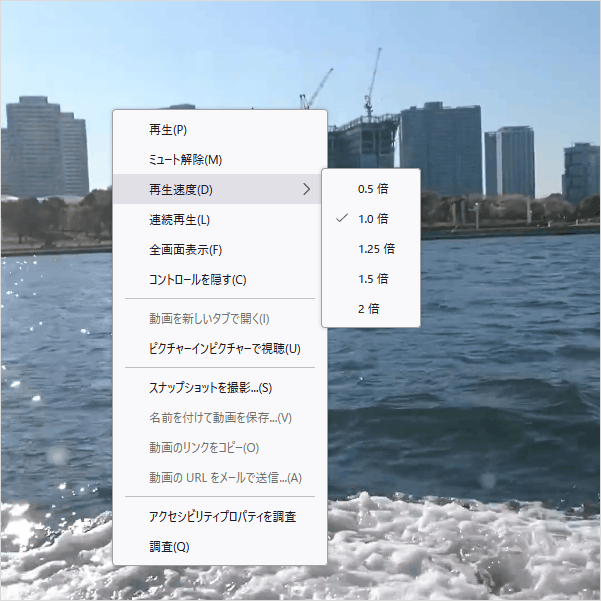
Task: Select アクセシビリティプロパティを調査
Action: point(220,517)
